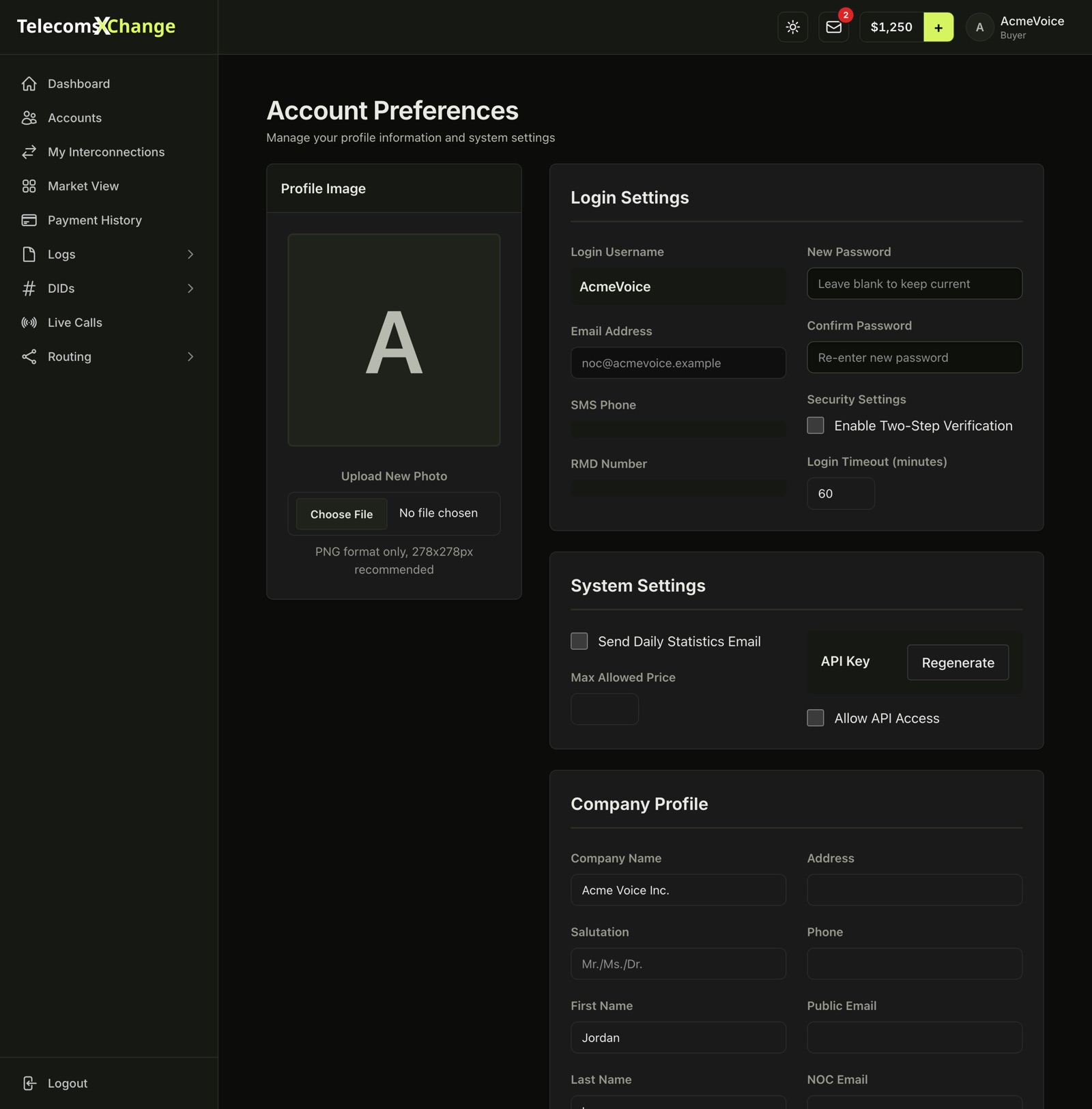Add funds with the plus button
1092x1109 pixels.
[x=938, y=27]
